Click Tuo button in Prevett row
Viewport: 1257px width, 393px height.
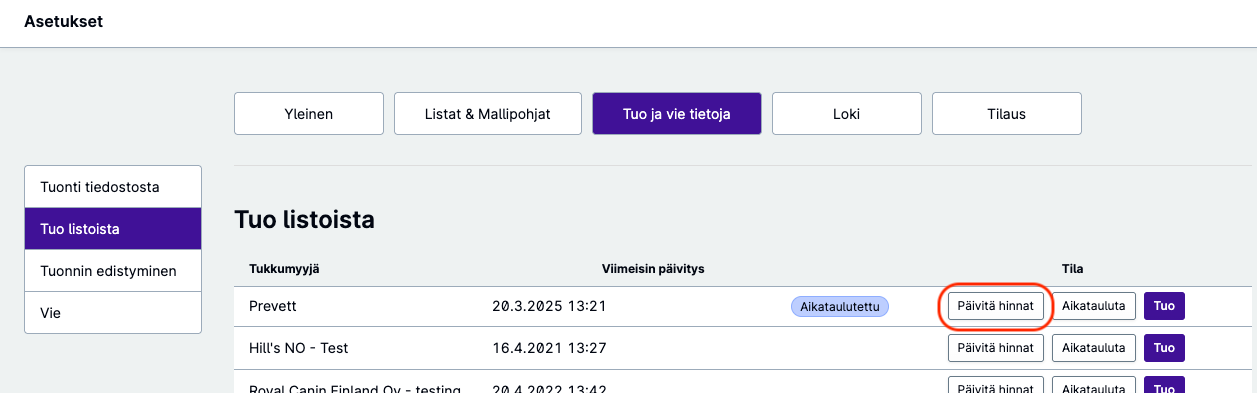(x=1164, y=306)
